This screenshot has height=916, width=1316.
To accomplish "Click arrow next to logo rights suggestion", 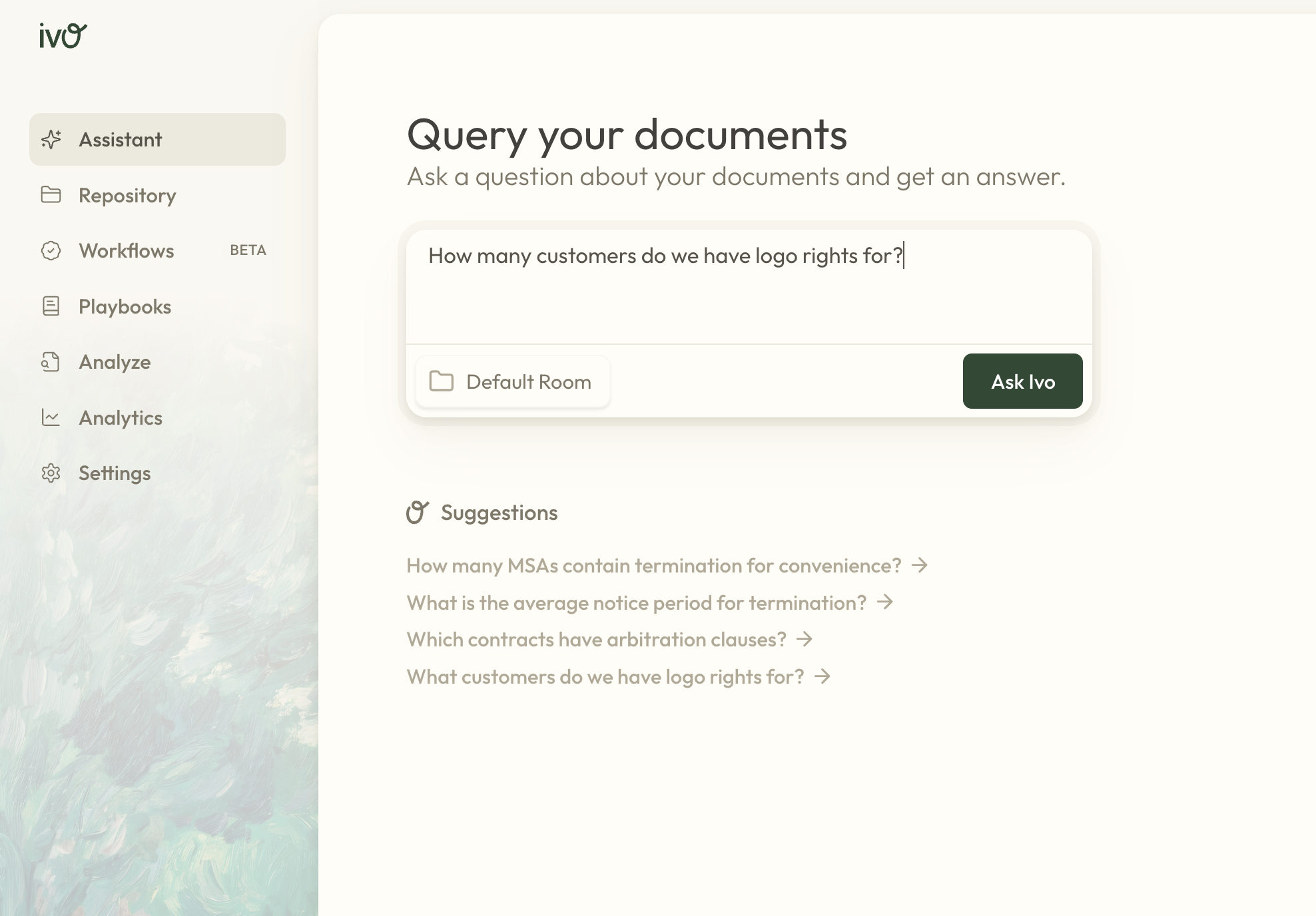I will 823,677.
